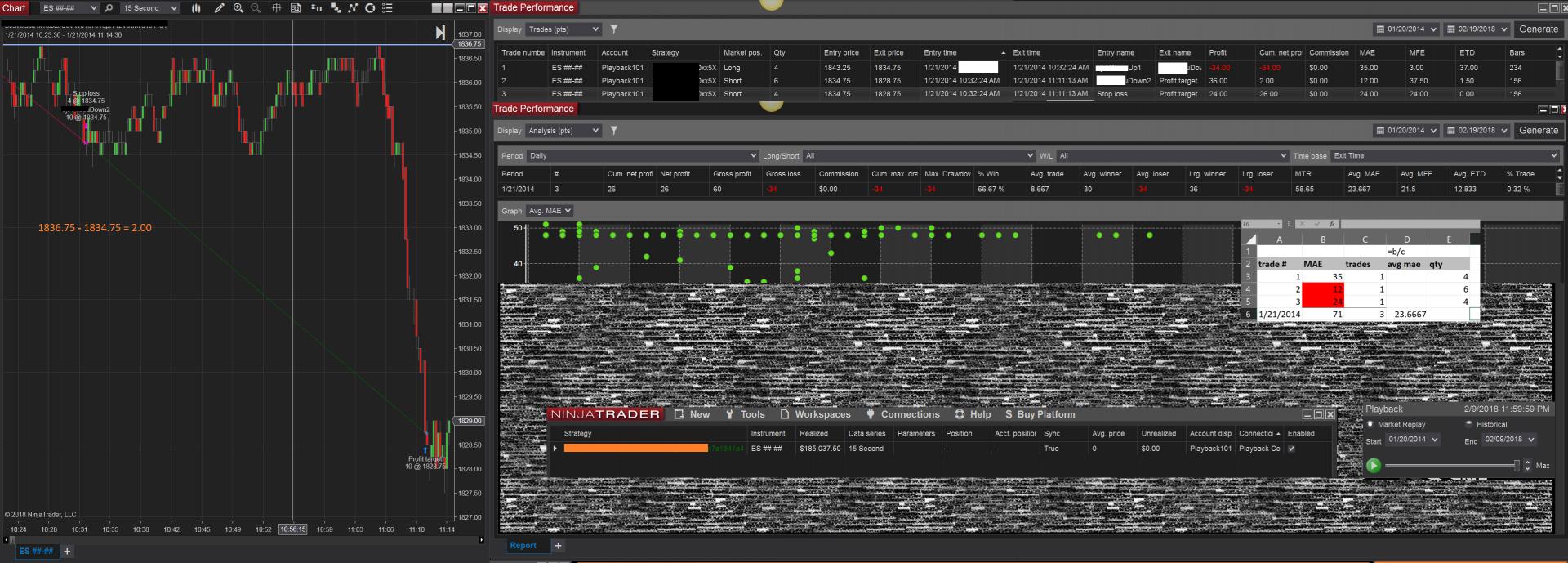The height and width of the screenshot is (563, 1568).
Task: Open Display Analysis (pts) dropdown
Action: pyautogui.click(x=563, y=131)
